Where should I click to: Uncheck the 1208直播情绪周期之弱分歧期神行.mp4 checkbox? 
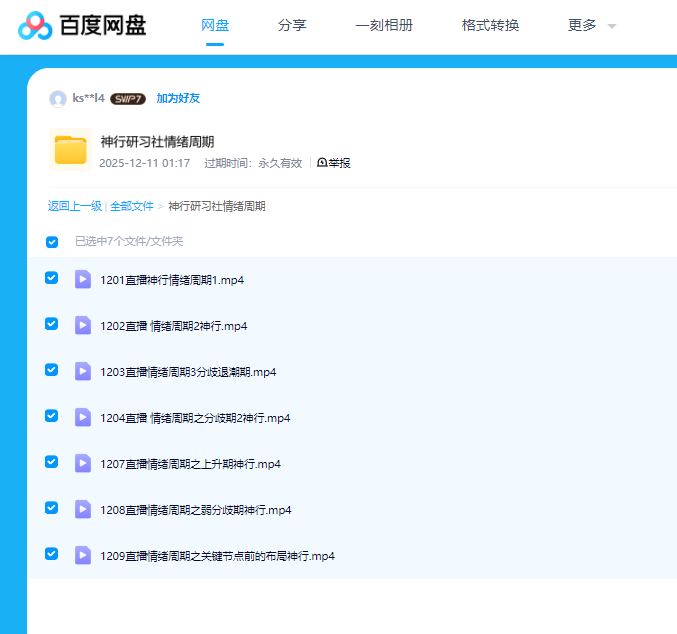52,508
